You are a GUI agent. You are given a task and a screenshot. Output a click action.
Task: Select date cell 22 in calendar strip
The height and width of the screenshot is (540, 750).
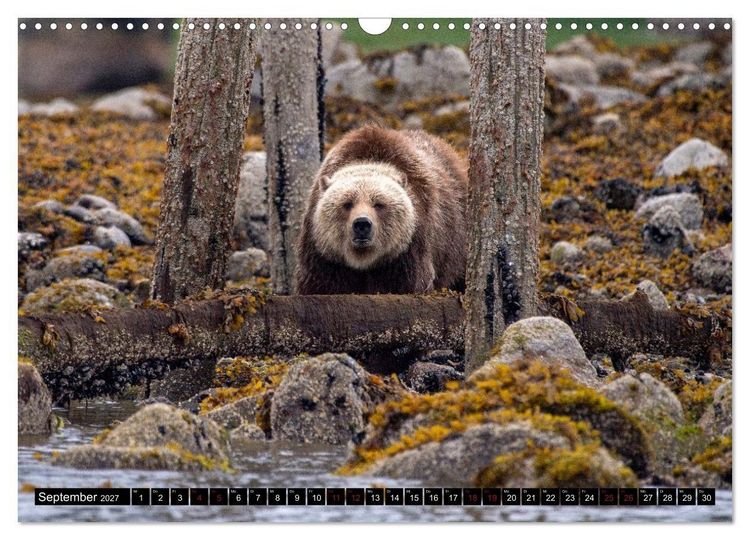point(551,497)
